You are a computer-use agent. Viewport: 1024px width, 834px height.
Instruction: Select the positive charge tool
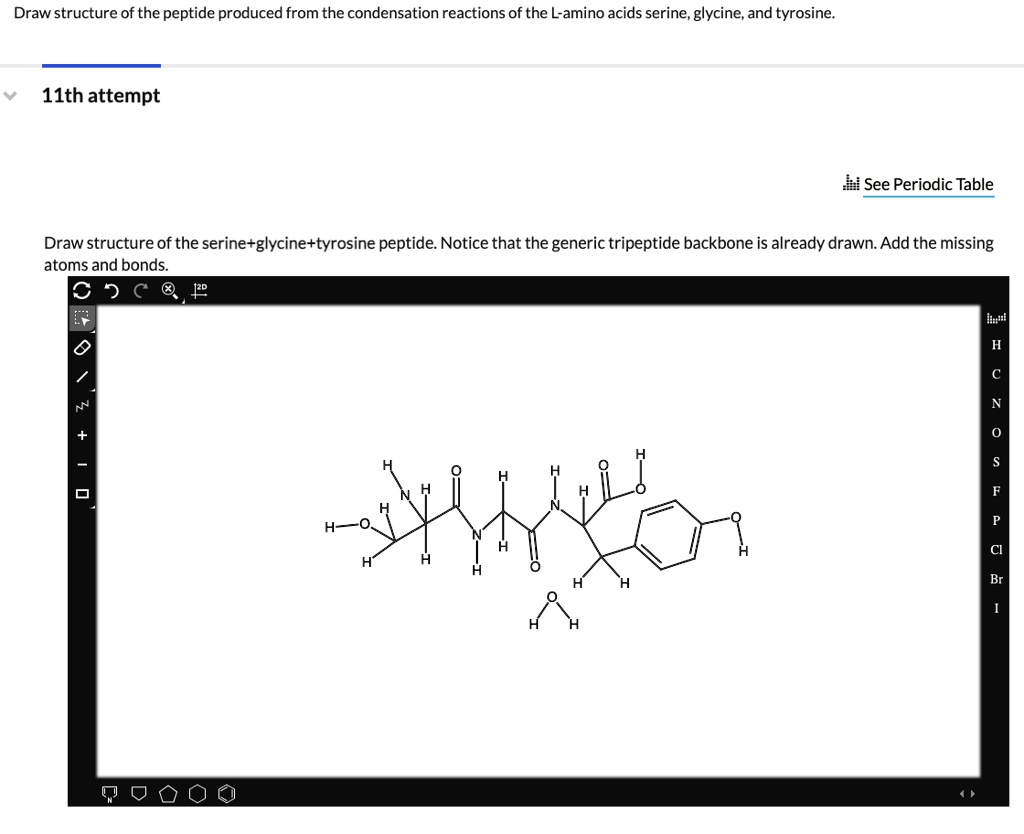[x=82, y=435]
